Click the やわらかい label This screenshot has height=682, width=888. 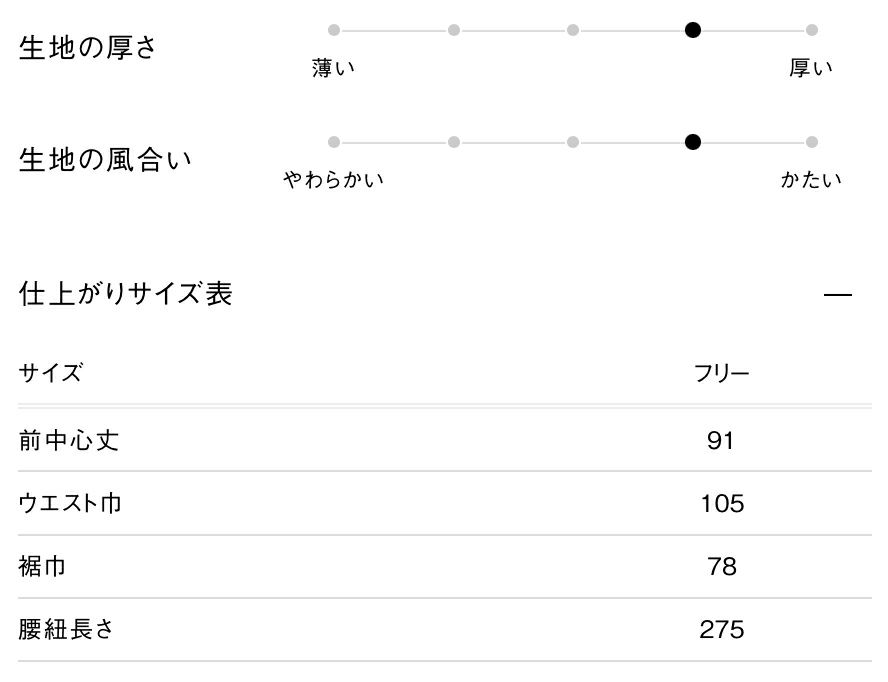(x=334, y=181)
